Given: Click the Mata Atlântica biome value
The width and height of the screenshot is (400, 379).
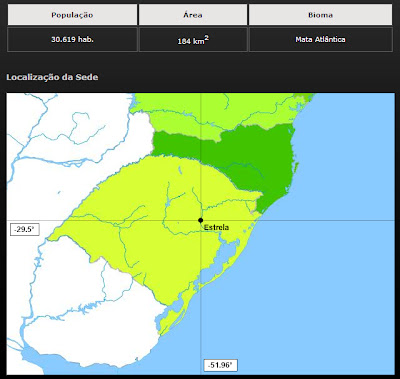Looking at the screenshot, I should (x=320, y=39).
